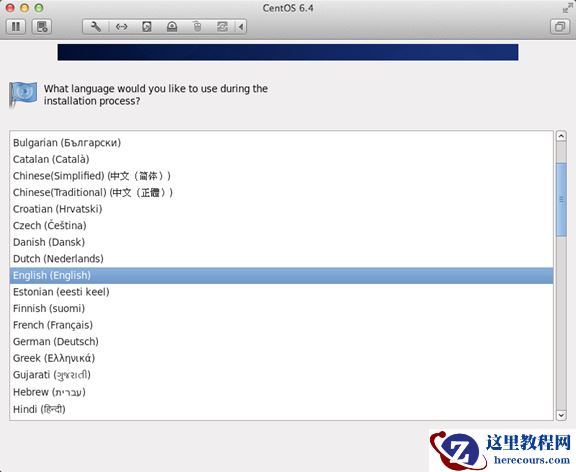Open the snapshots button next to pause

coord(42,26)
